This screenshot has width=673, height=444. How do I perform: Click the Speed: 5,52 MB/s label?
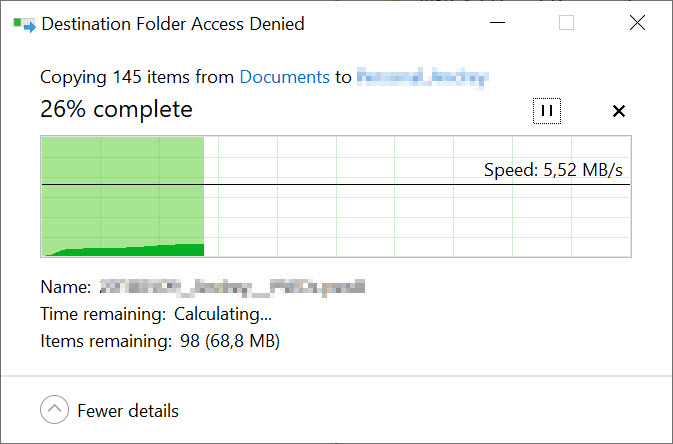(x=553, y=170)
